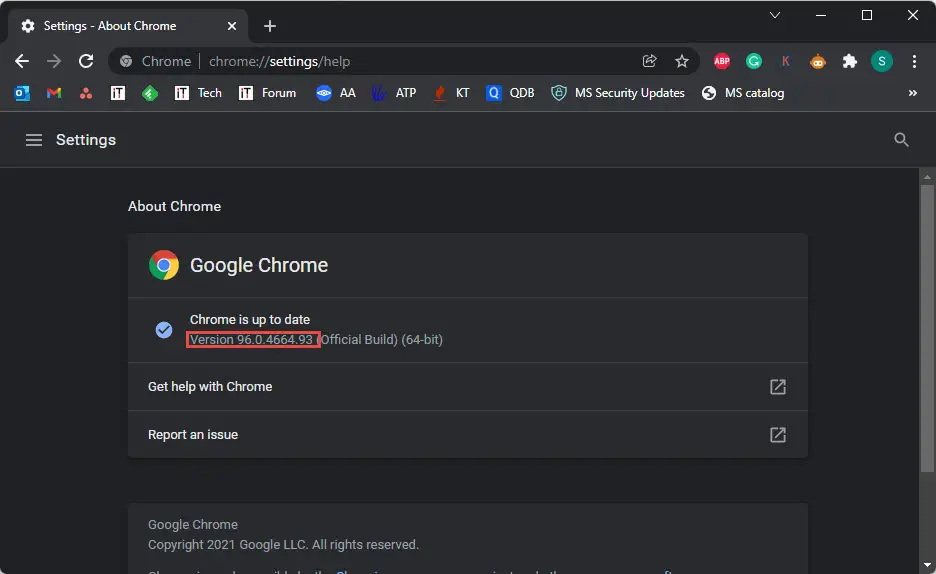This screenshot has width=936, height=574.
Task: Open the green diamond bookmark
Action: pos(150,93)
